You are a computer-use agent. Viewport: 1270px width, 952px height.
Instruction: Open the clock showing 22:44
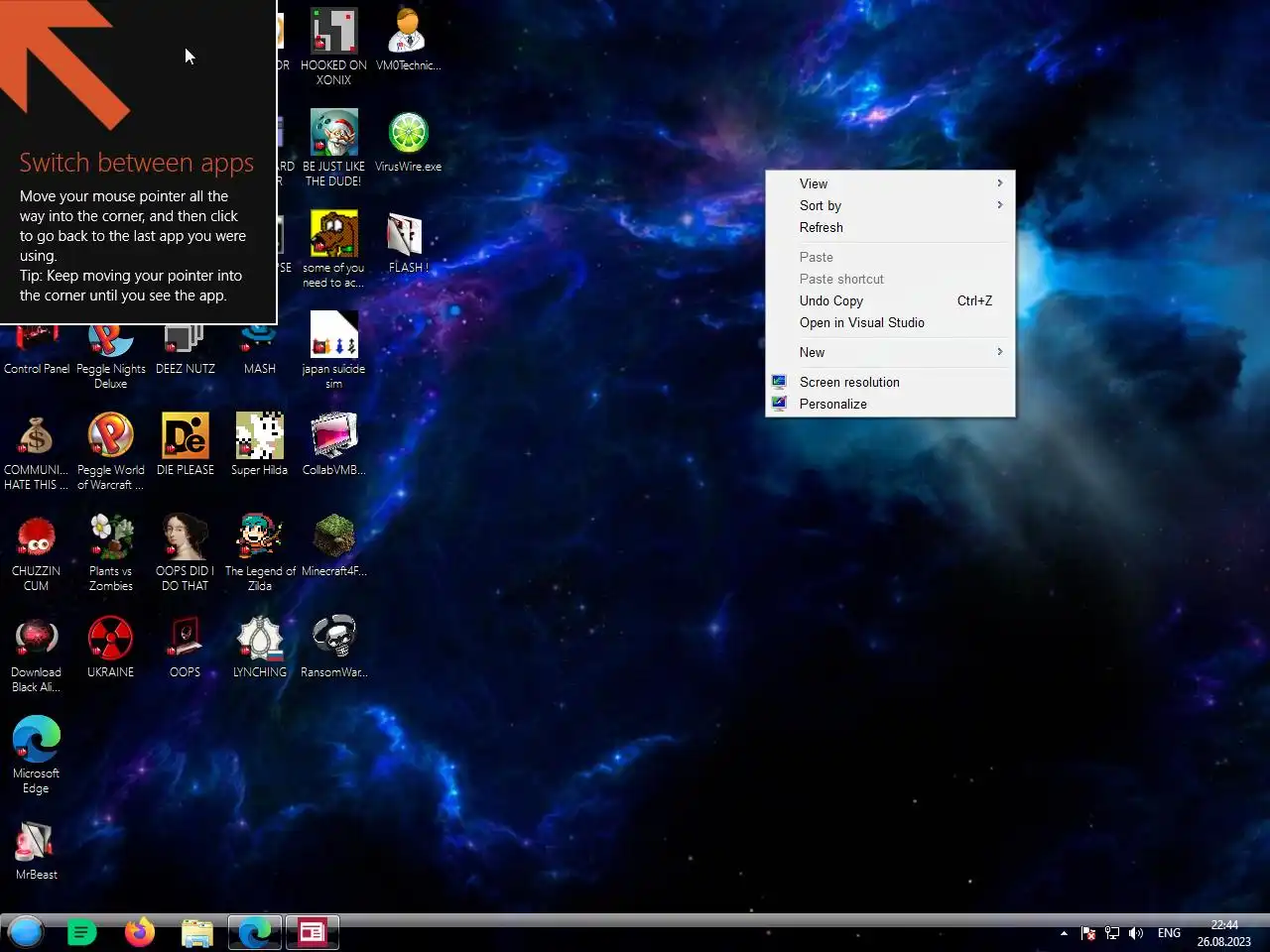tap(1224, 933)
